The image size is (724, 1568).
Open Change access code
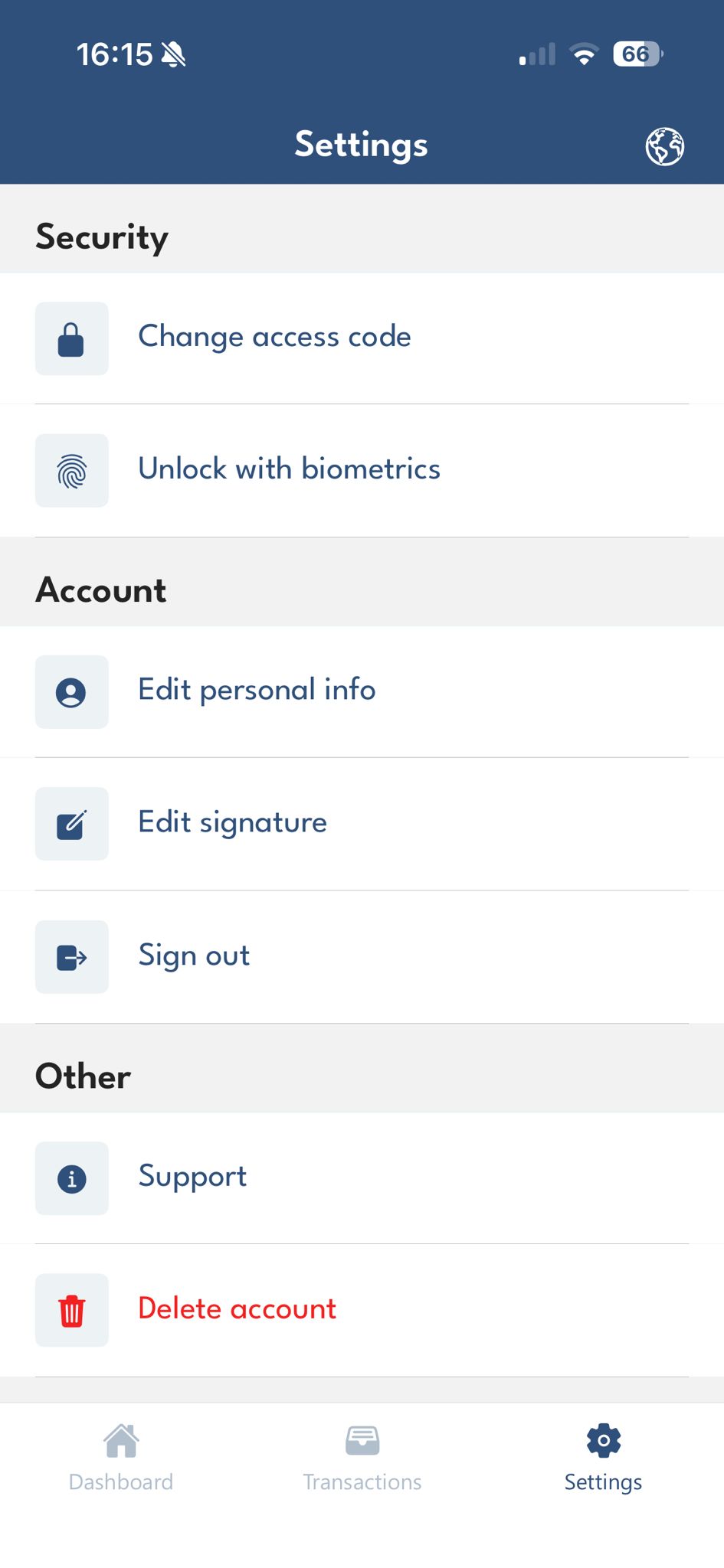coord(274,338)
